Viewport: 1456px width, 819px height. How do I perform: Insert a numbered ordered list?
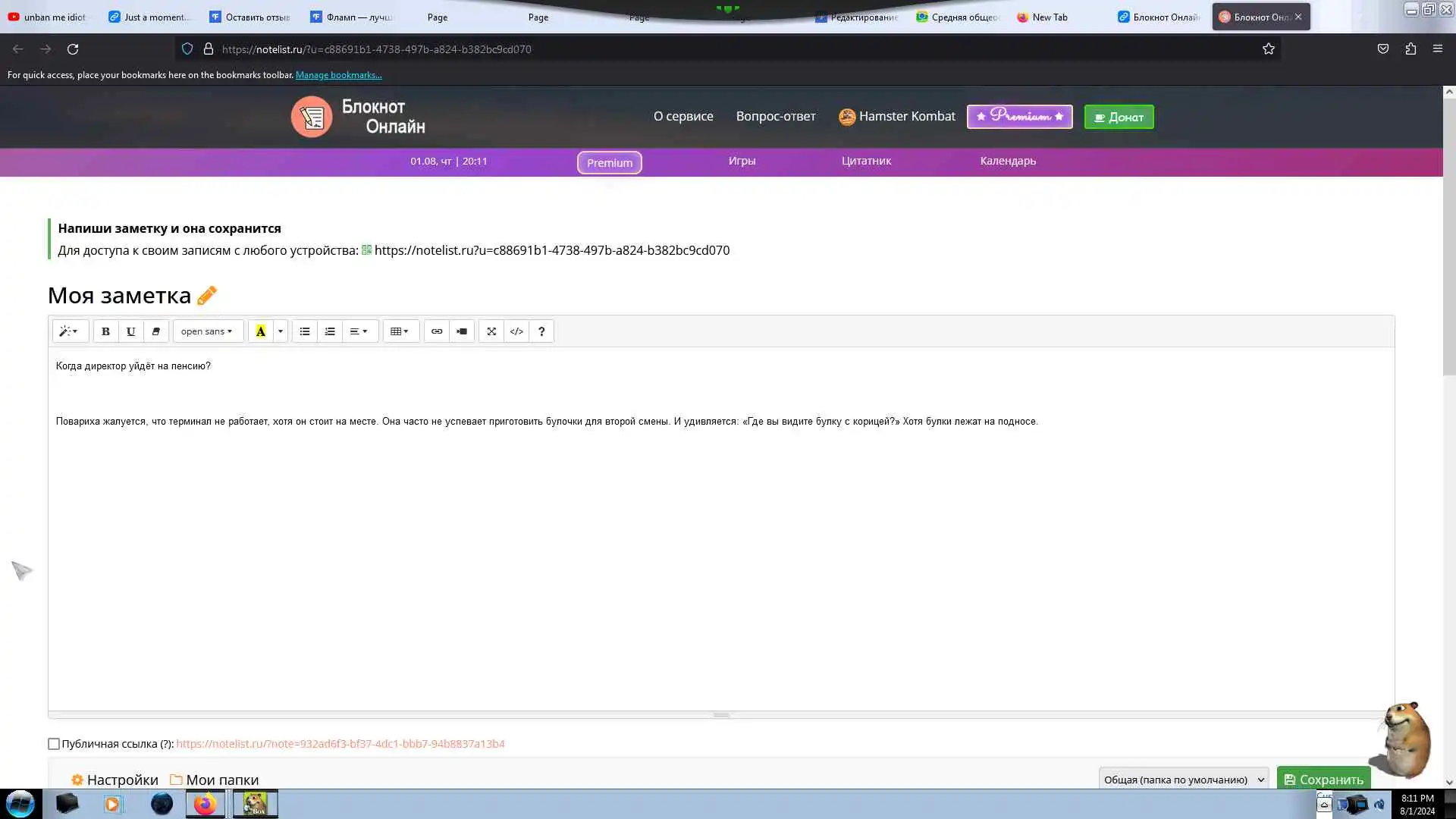(x=330, y=331)
